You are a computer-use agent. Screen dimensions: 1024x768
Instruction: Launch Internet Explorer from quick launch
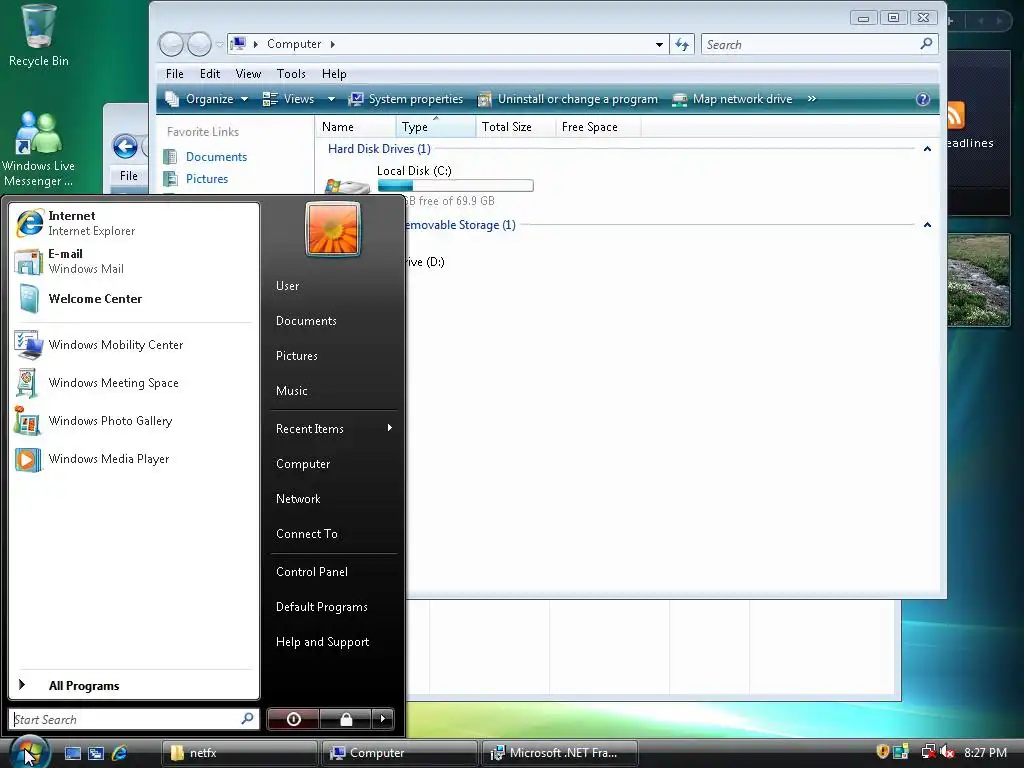click(x=120, y=753)
